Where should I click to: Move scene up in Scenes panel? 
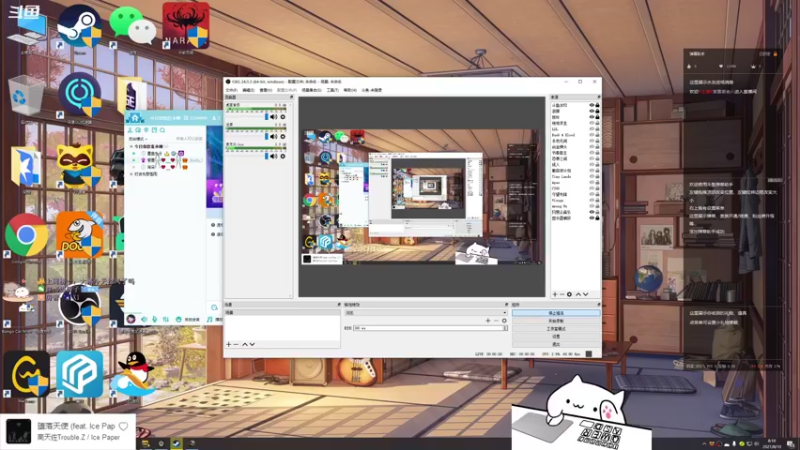click(x=244, y=344)
